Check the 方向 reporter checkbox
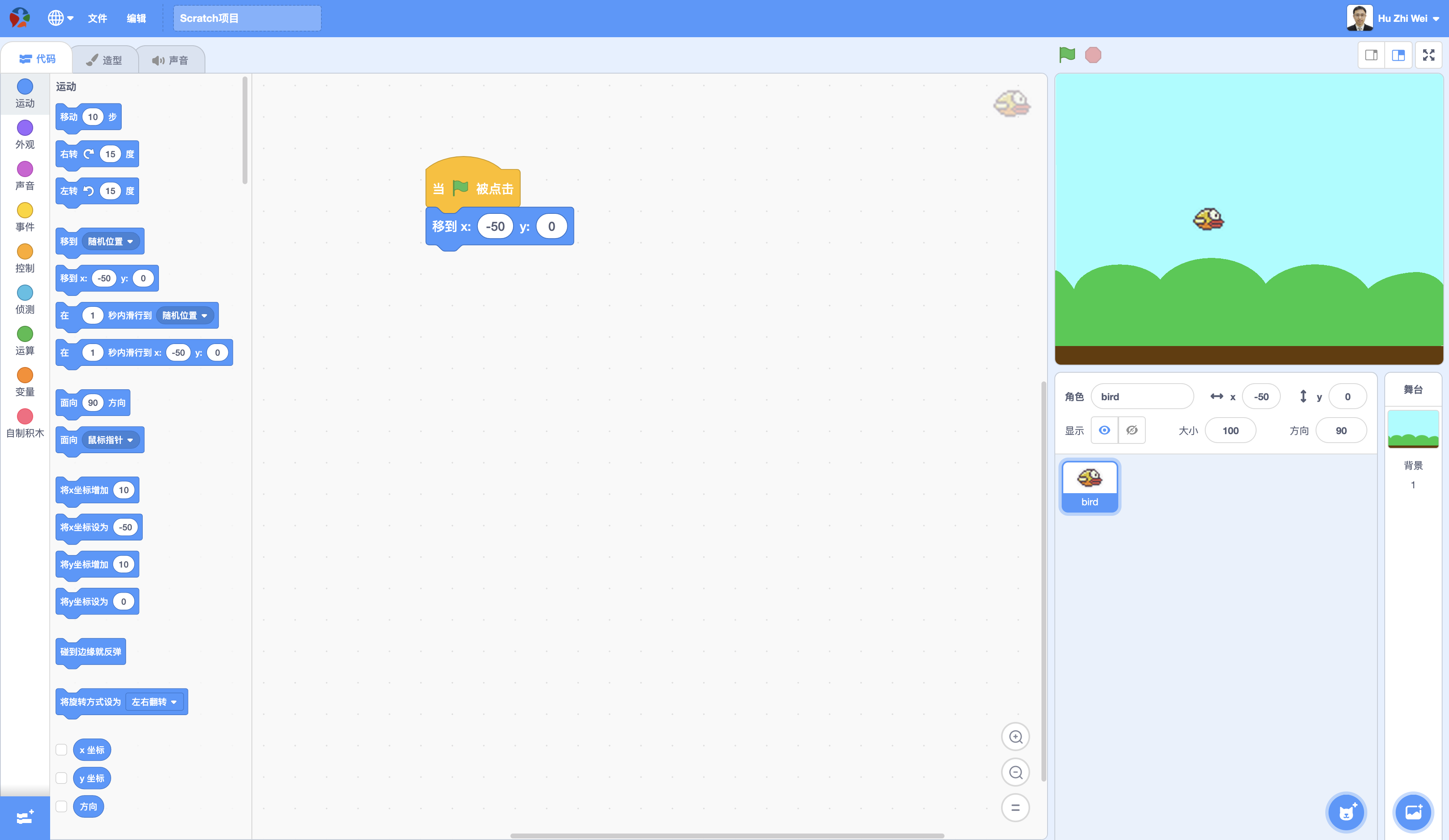 tap(61, 807)
